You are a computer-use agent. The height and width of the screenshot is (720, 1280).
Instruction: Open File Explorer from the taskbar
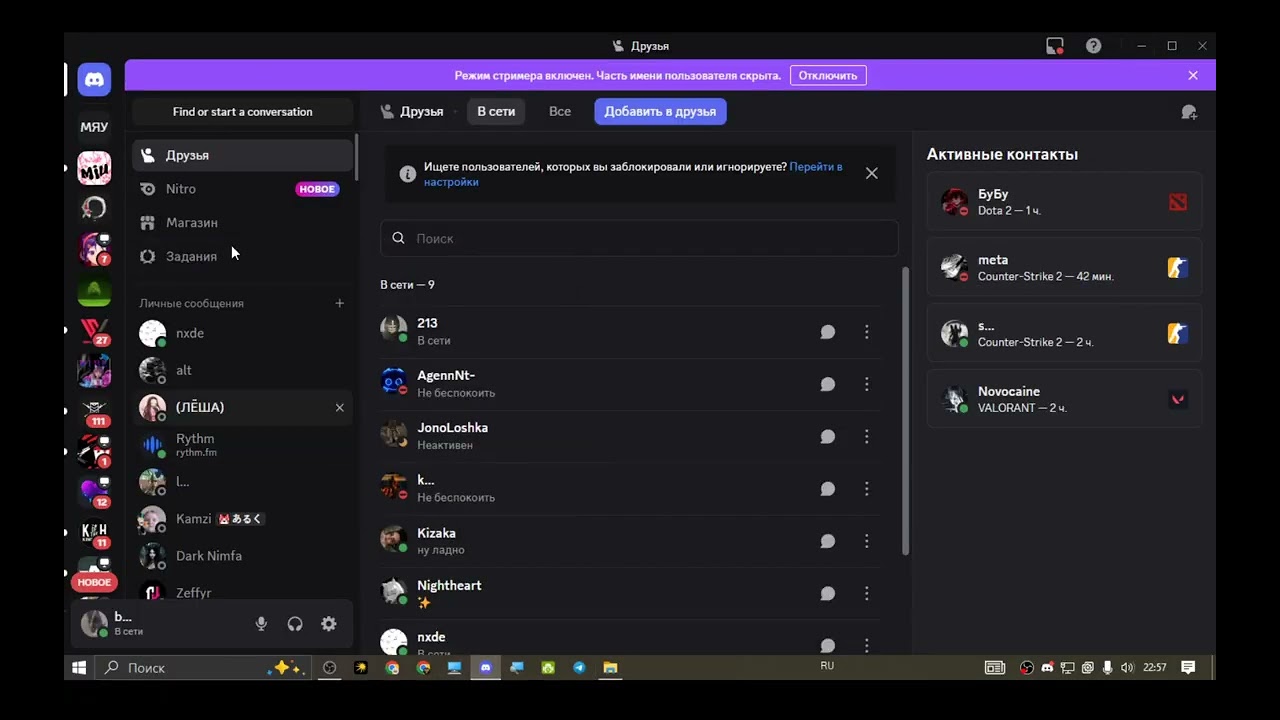(x=610, y=667)
